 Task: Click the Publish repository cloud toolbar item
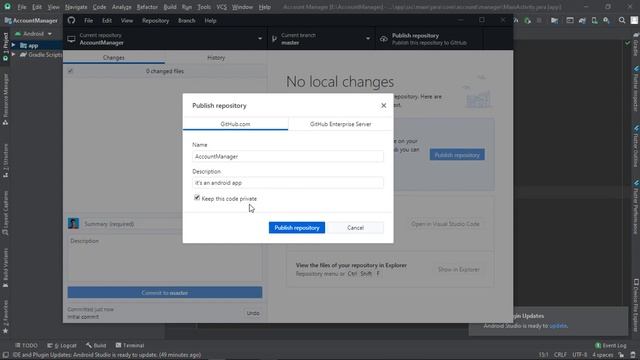[x=429, y=39]
